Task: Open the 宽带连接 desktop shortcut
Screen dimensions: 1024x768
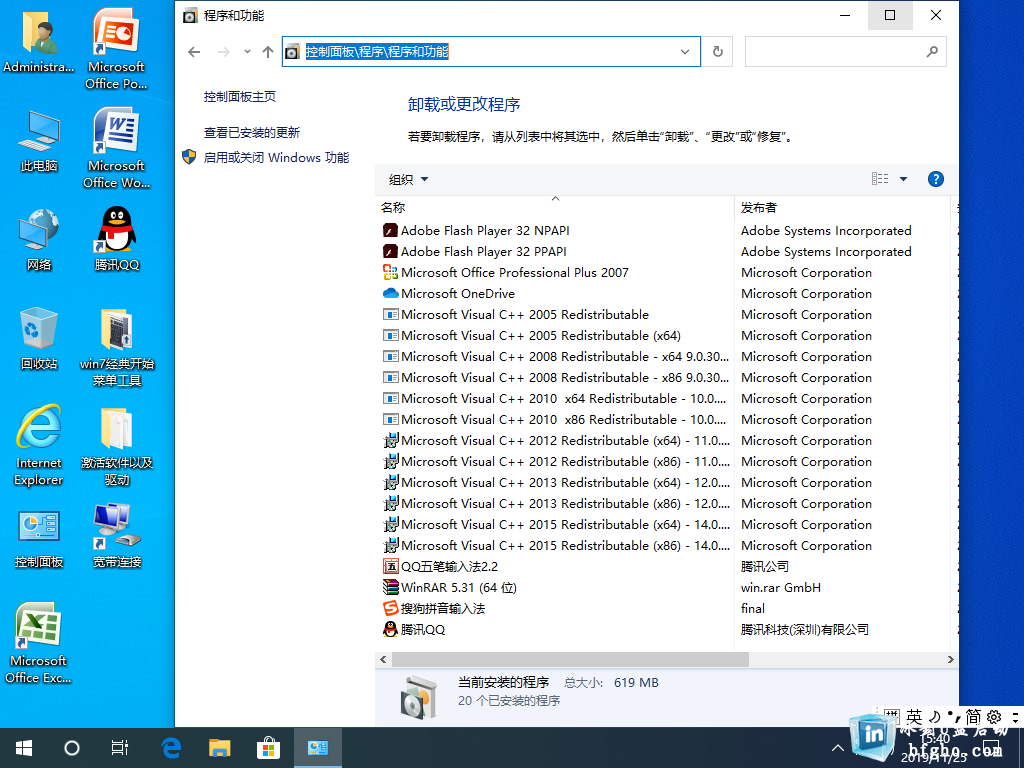Action: (116, 536)
